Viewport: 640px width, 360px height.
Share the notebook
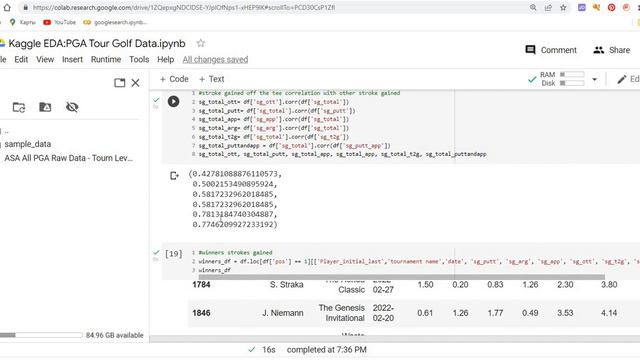pos(611,50)
